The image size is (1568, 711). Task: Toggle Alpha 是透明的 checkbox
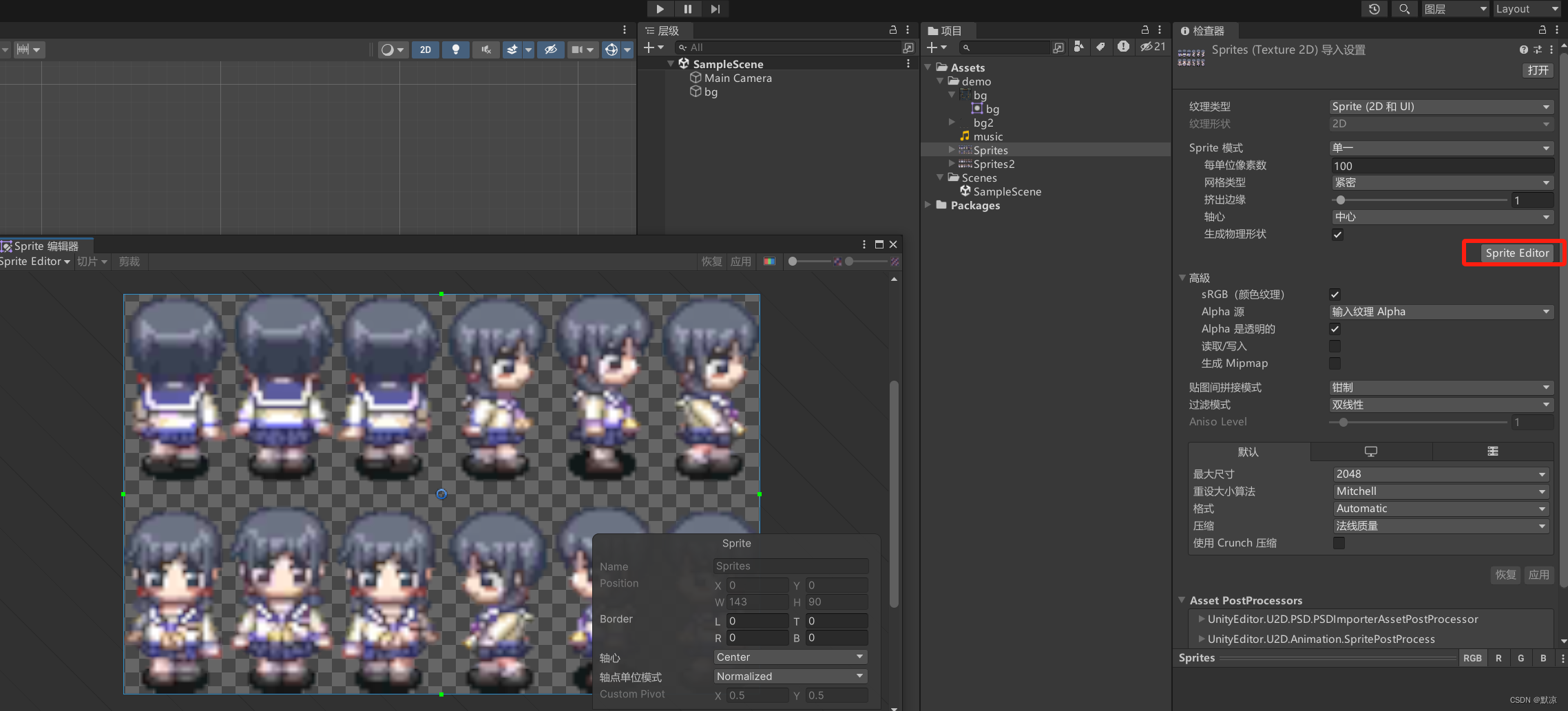coord(1335,329)
